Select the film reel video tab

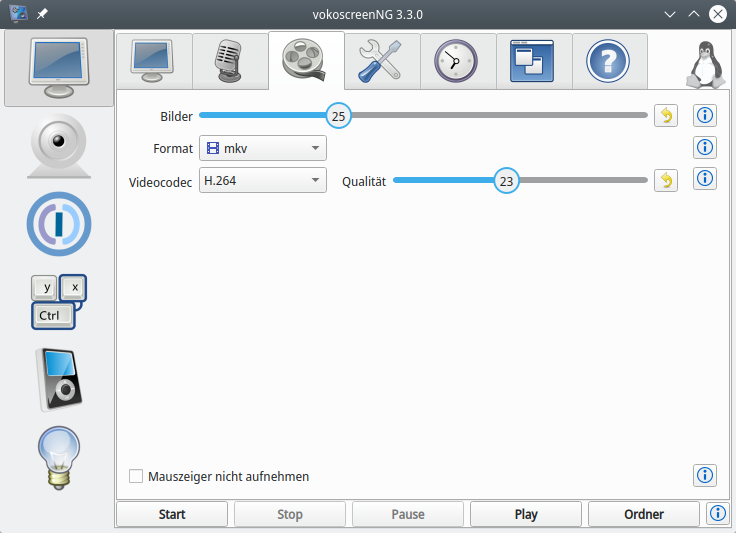(306, 61)
